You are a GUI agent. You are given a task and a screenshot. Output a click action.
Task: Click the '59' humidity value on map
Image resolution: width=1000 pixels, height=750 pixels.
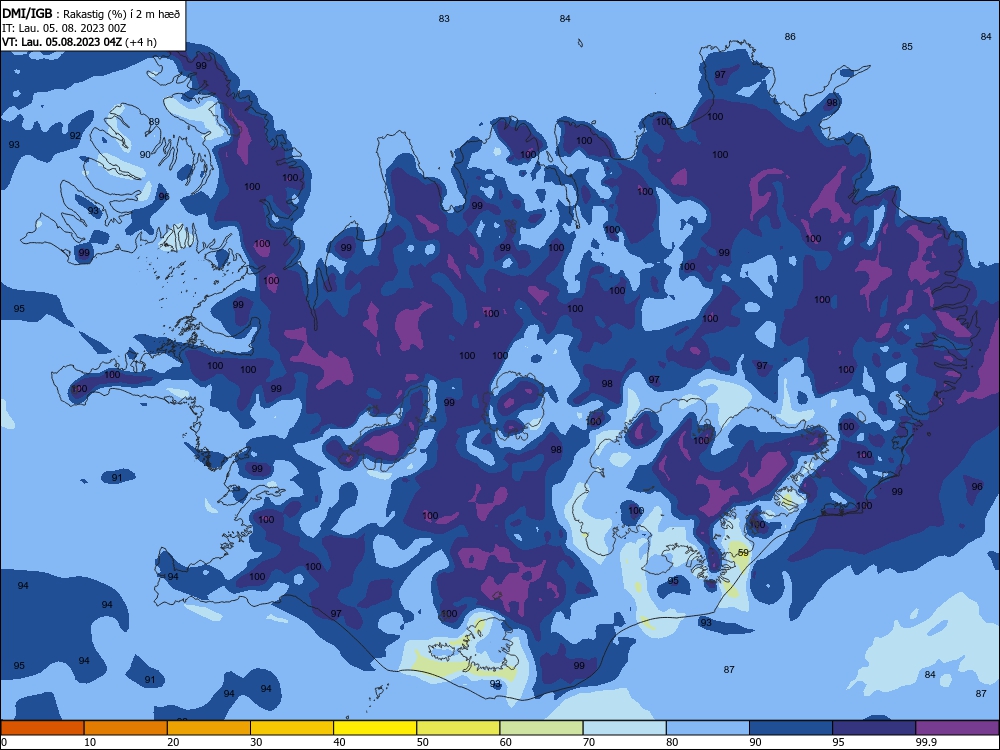pyautogui.click(x=743, y=552)
